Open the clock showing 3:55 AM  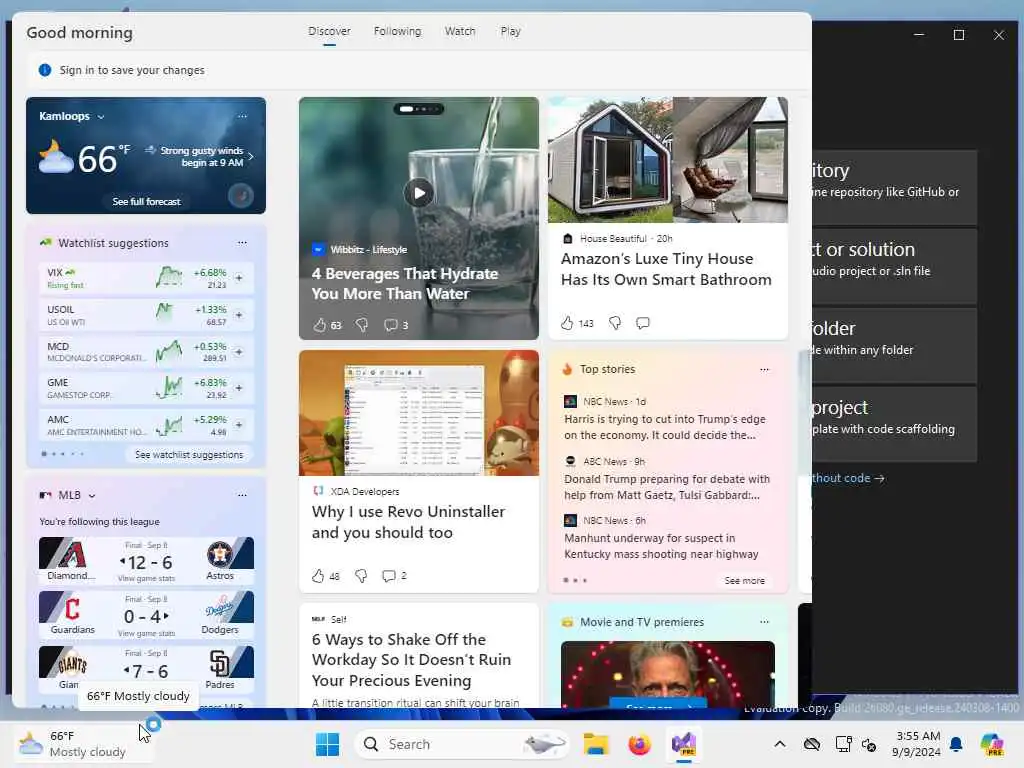pyautogui.click(x=918, y=744)
